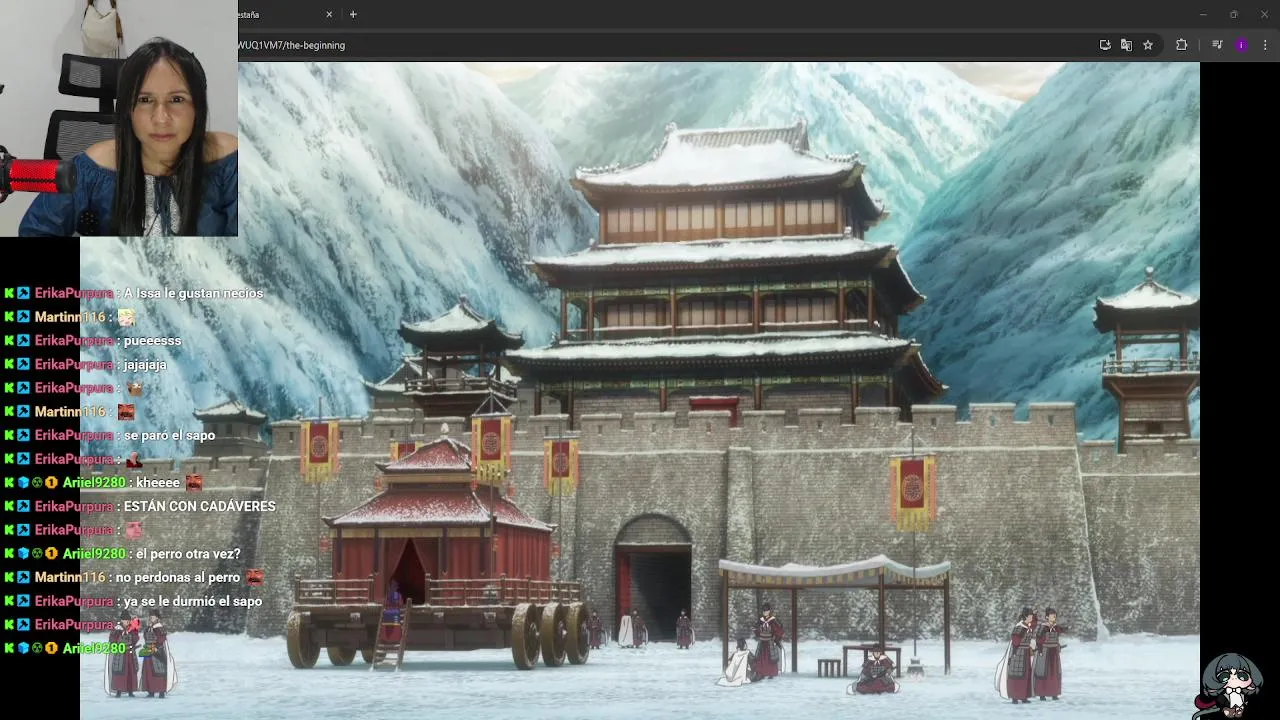1280x720 pixels.
Task: Open the browser extensions puzzle icon
Action: (x=1182, y=45)
